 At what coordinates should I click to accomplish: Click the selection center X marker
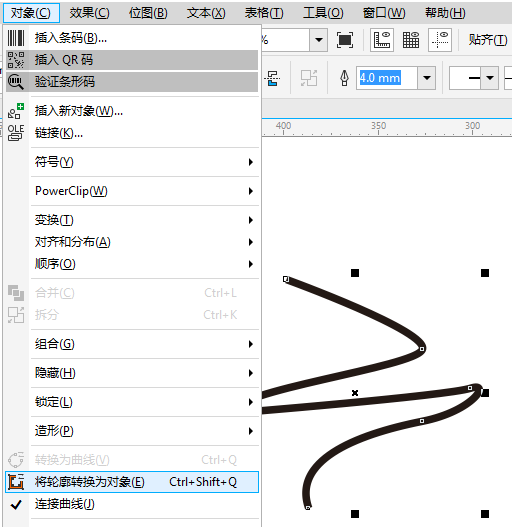click(355, 393)
